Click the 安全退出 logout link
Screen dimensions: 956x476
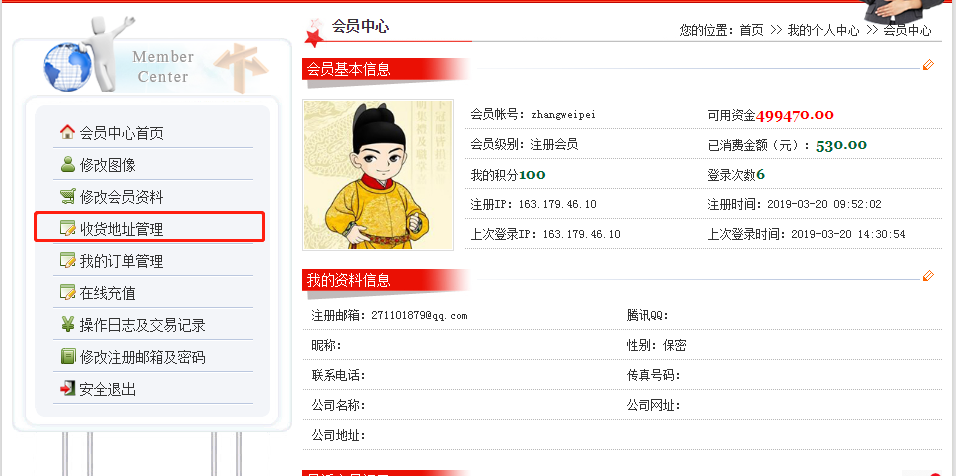[x=107, y=389]
